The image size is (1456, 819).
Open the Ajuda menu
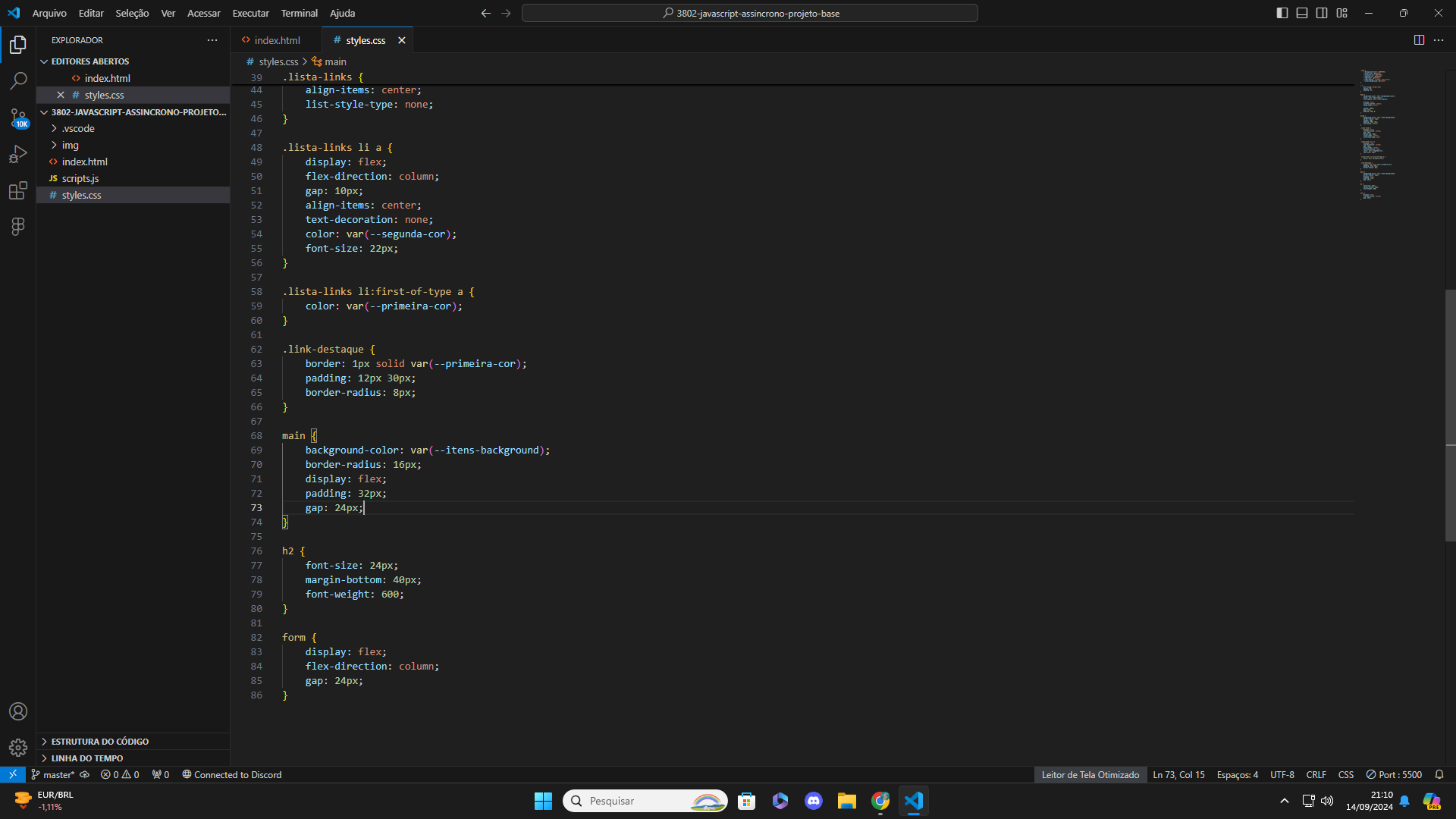[x=342, y=13]
